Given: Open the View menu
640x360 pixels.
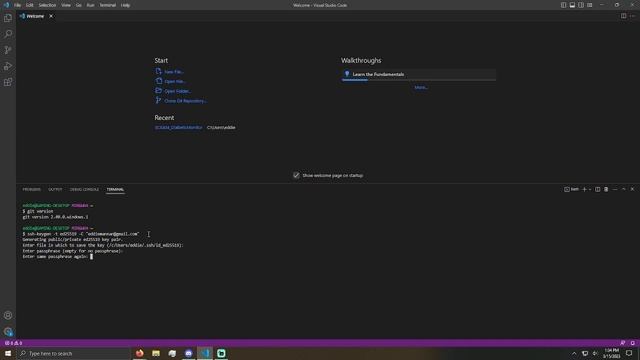Looking at the screenshot, I should tap(66, 5).
